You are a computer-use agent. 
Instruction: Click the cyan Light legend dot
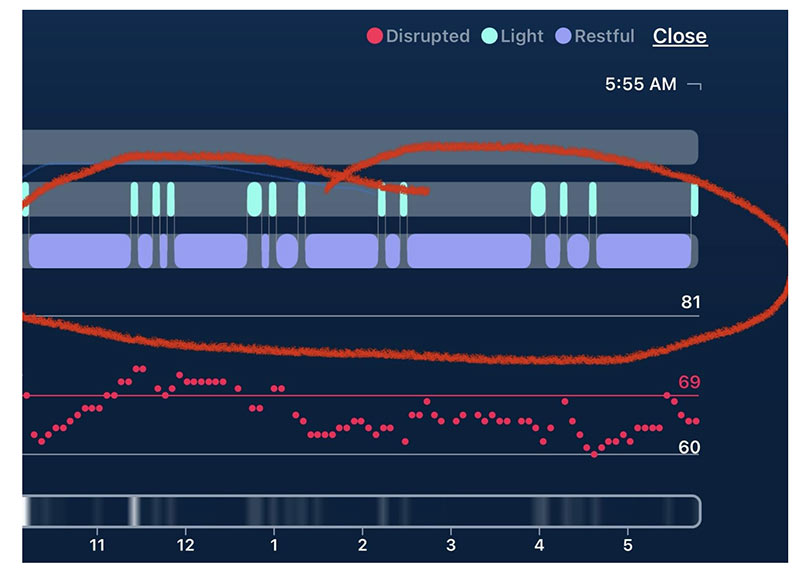[489, 36]
